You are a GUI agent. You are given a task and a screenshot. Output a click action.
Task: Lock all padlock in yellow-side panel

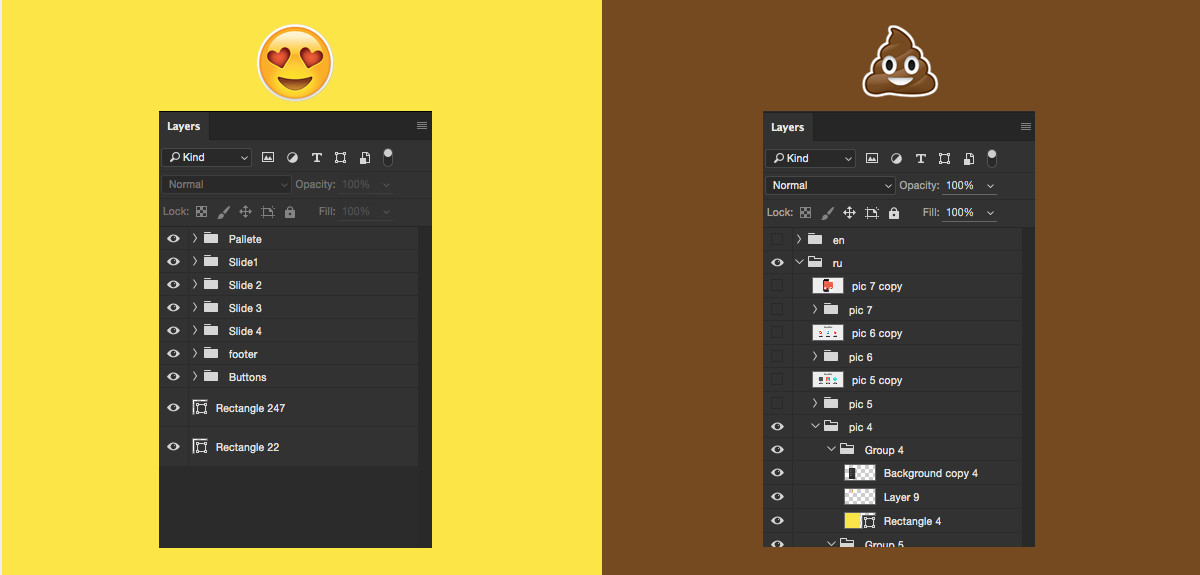coord(290,212)
